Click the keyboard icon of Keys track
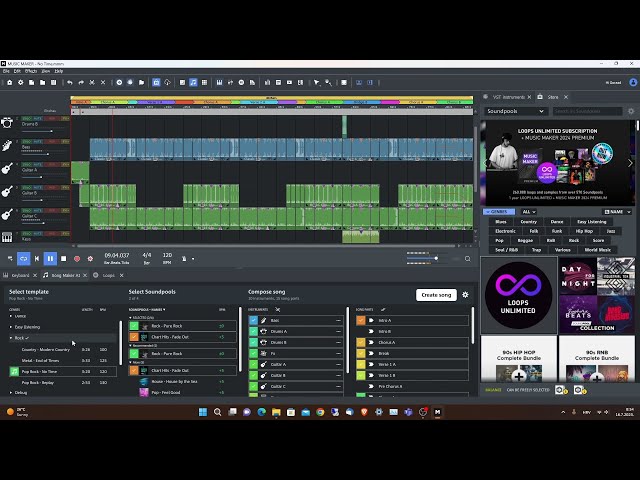The image size is (640, 480). tap(7, 237)
